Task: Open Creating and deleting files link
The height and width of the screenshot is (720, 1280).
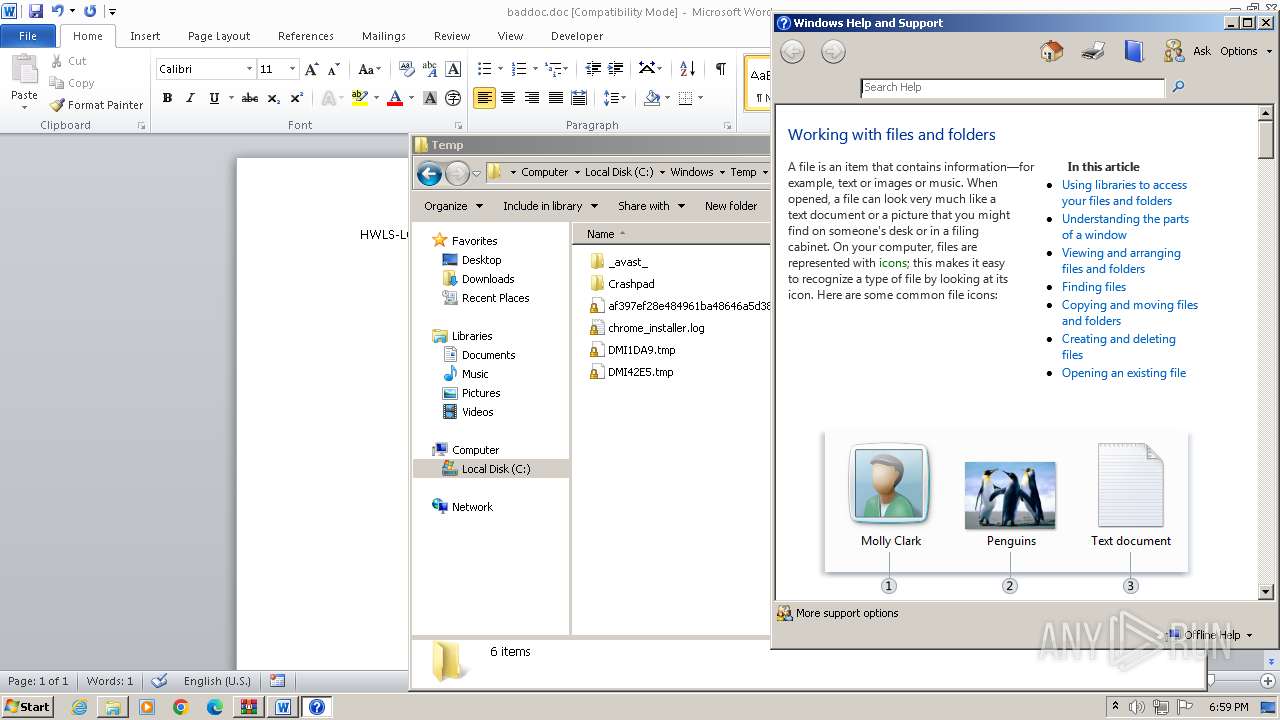Action: click(x=1118, y=347)
